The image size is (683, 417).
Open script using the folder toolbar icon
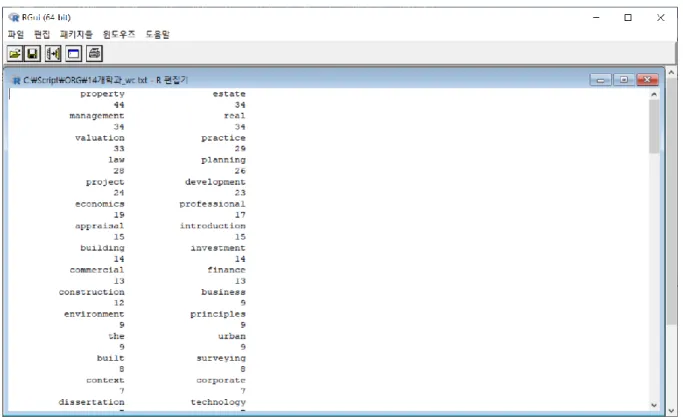pyautogui.click(x=15, y=54)
